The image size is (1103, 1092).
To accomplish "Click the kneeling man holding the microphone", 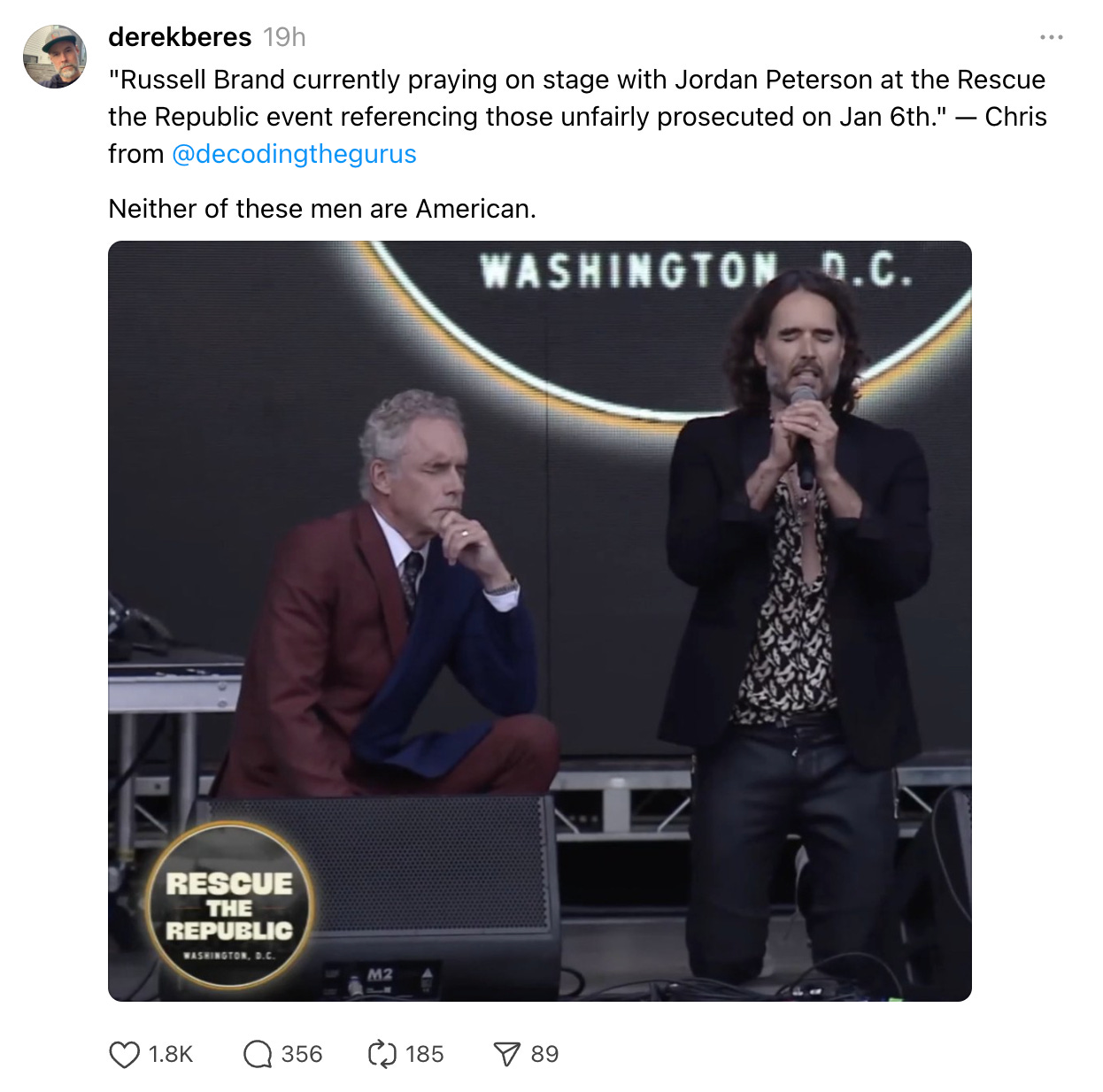I will [x=797, y=619].
